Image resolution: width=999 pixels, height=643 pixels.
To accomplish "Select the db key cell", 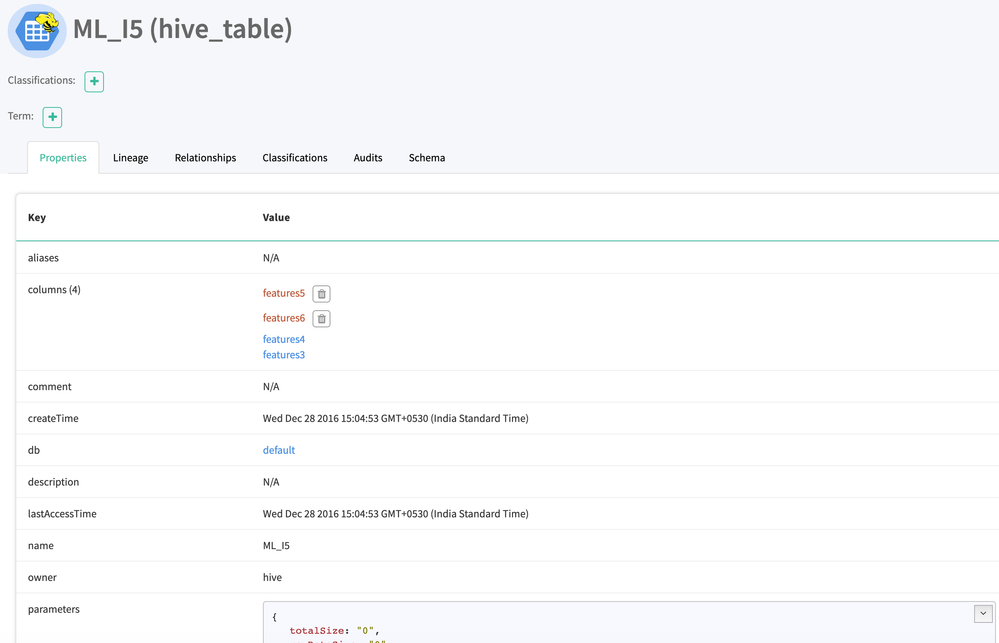I will (x=34, y=450).
